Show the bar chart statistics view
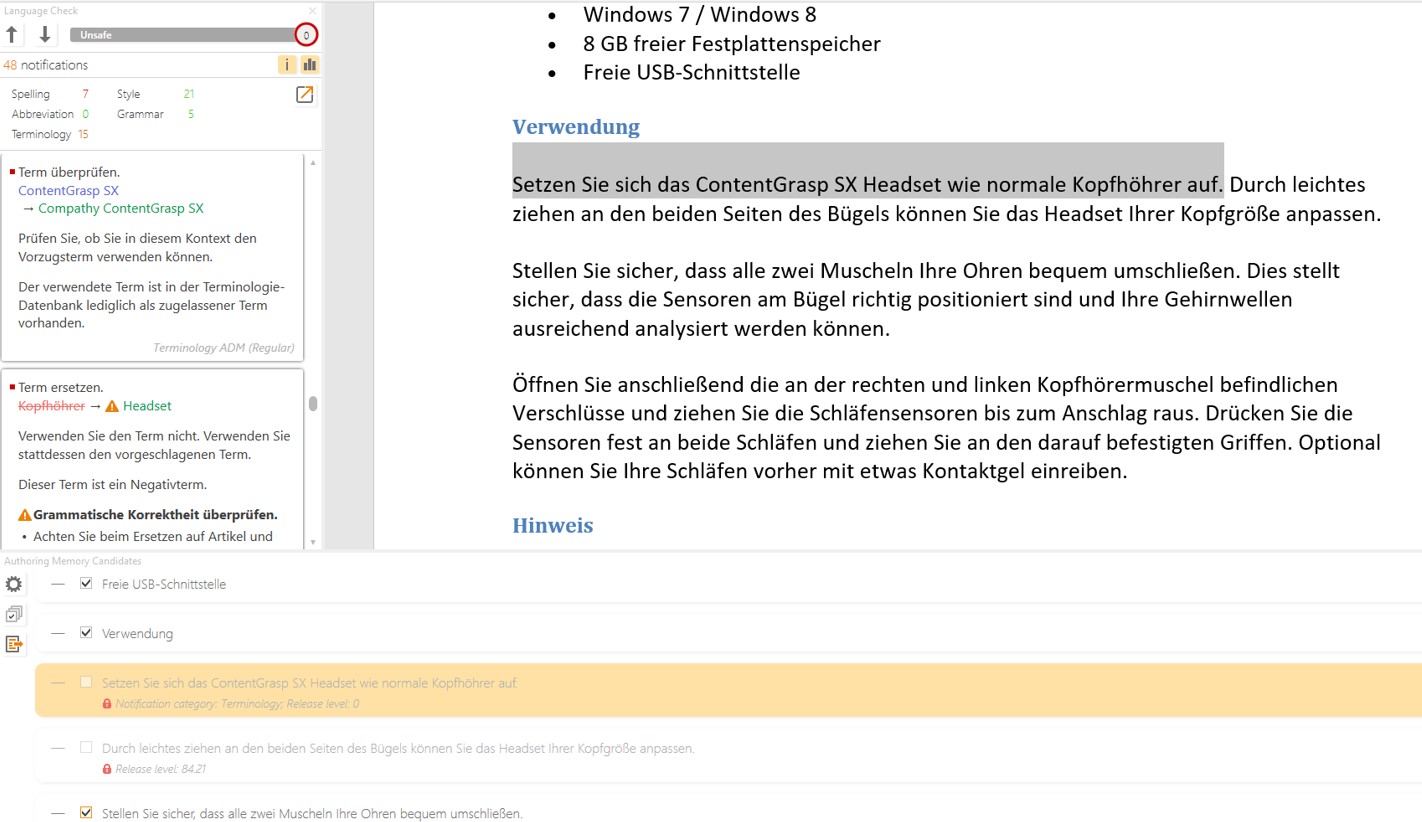The height and width of the screenshot is (822, 1422). [309, 65]
